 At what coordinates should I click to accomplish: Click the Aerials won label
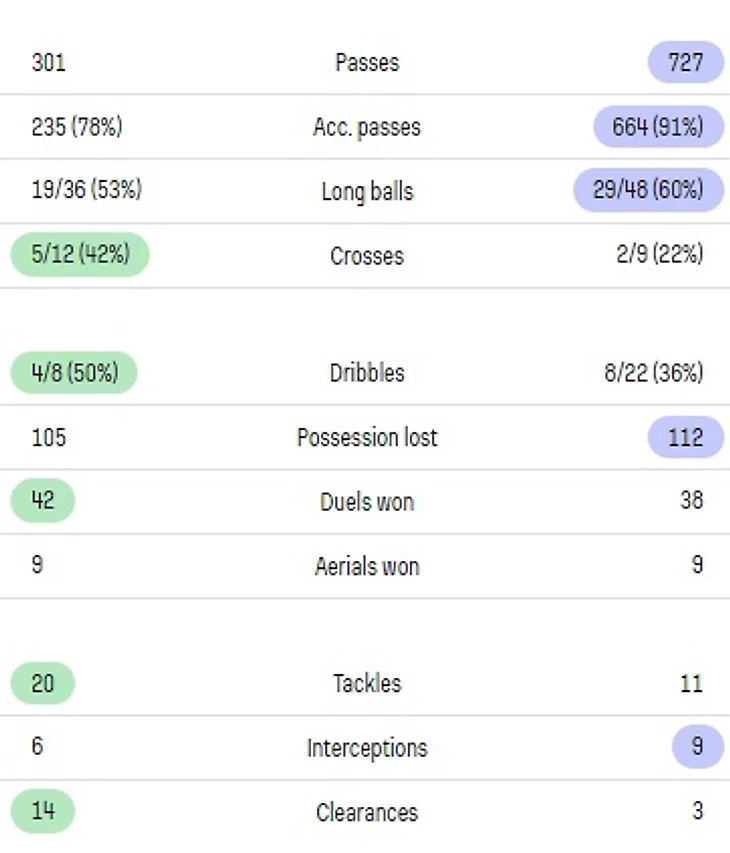(x=366, y=566)
